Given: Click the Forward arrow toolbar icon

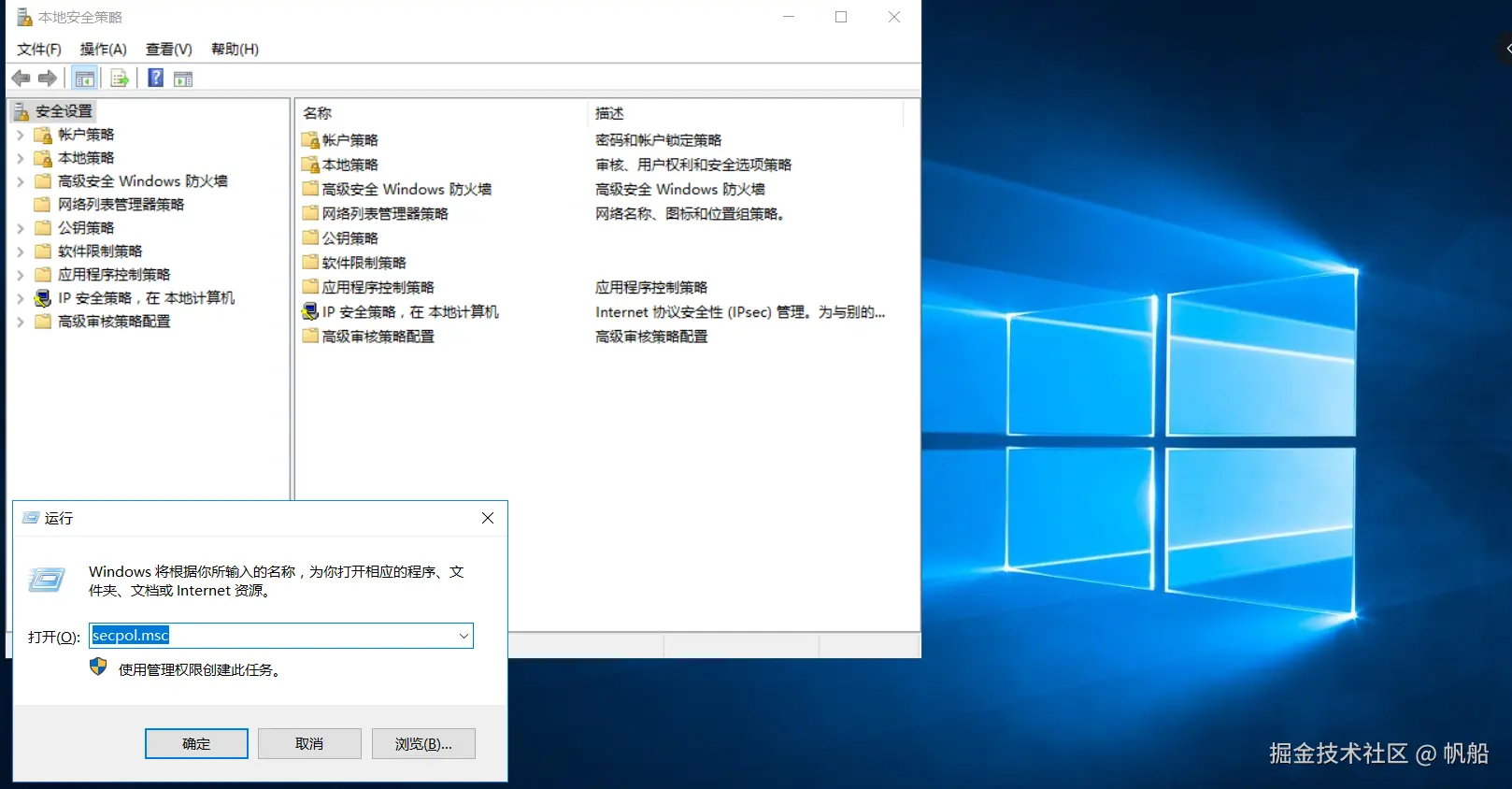Looking at the screenshot, I should (48, 79).
